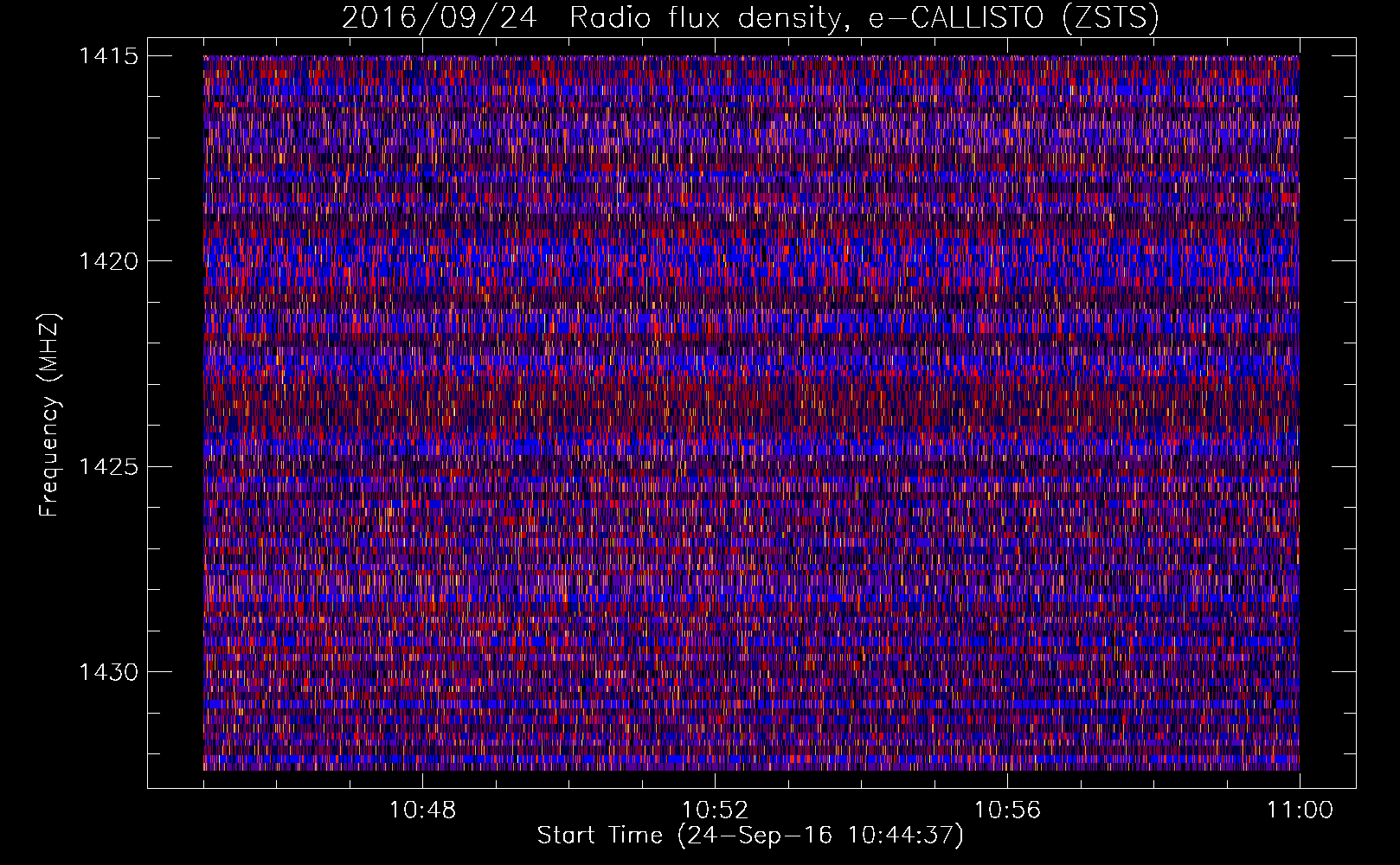
Task: Click the 1425 frequency axis label
Action: coord(108,467)
